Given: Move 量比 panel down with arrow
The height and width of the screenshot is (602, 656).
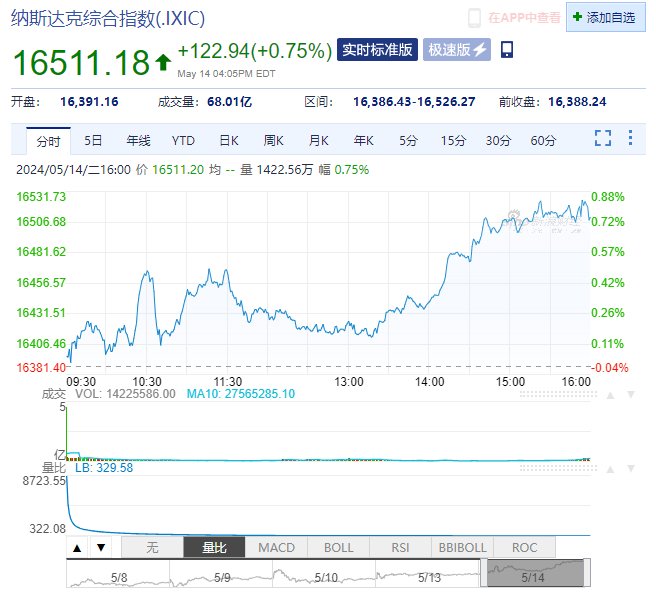Looking at the screenshot, I should coord(631,469).
